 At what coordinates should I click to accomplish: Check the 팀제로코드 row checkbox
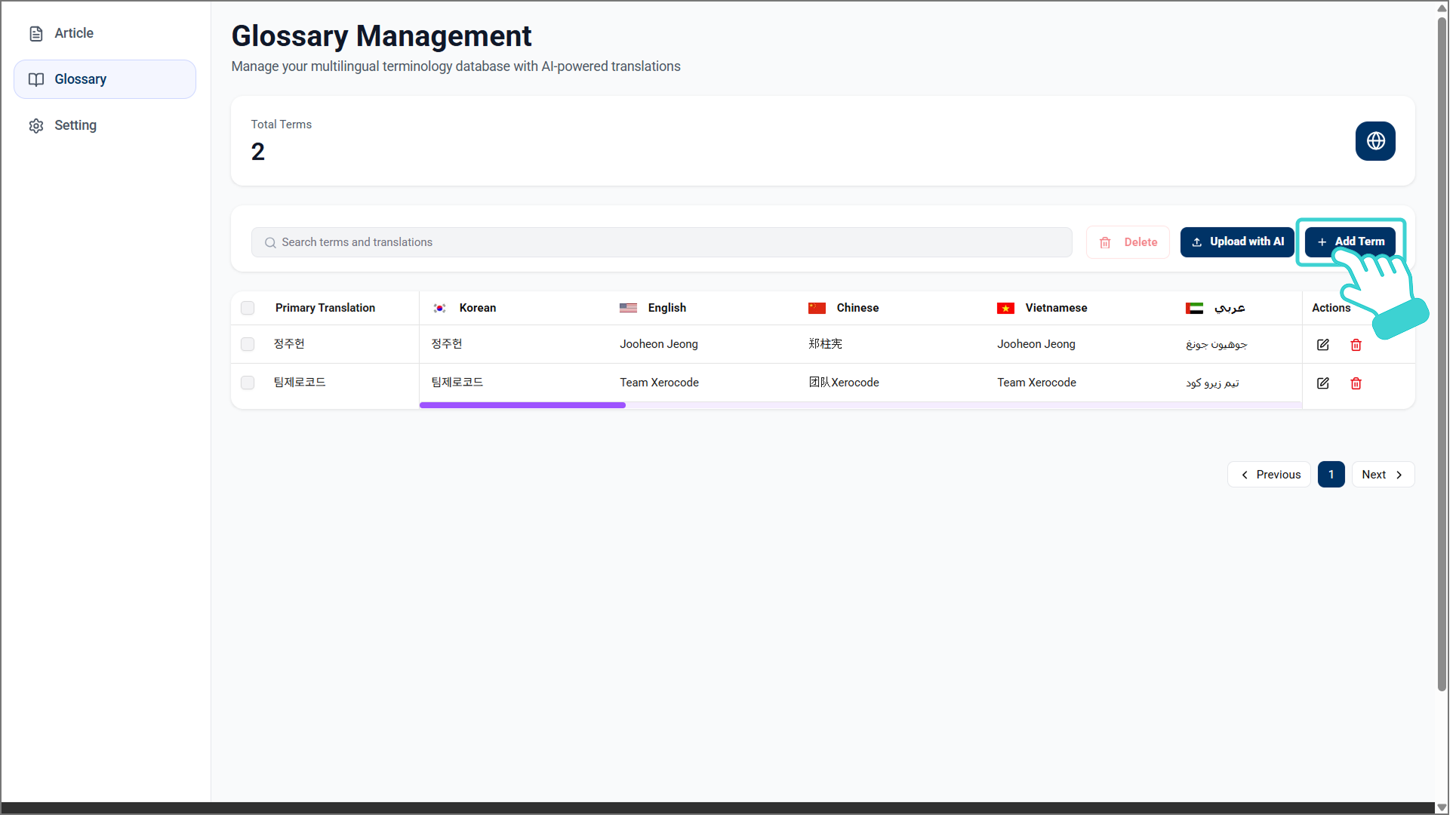point(248,383)
